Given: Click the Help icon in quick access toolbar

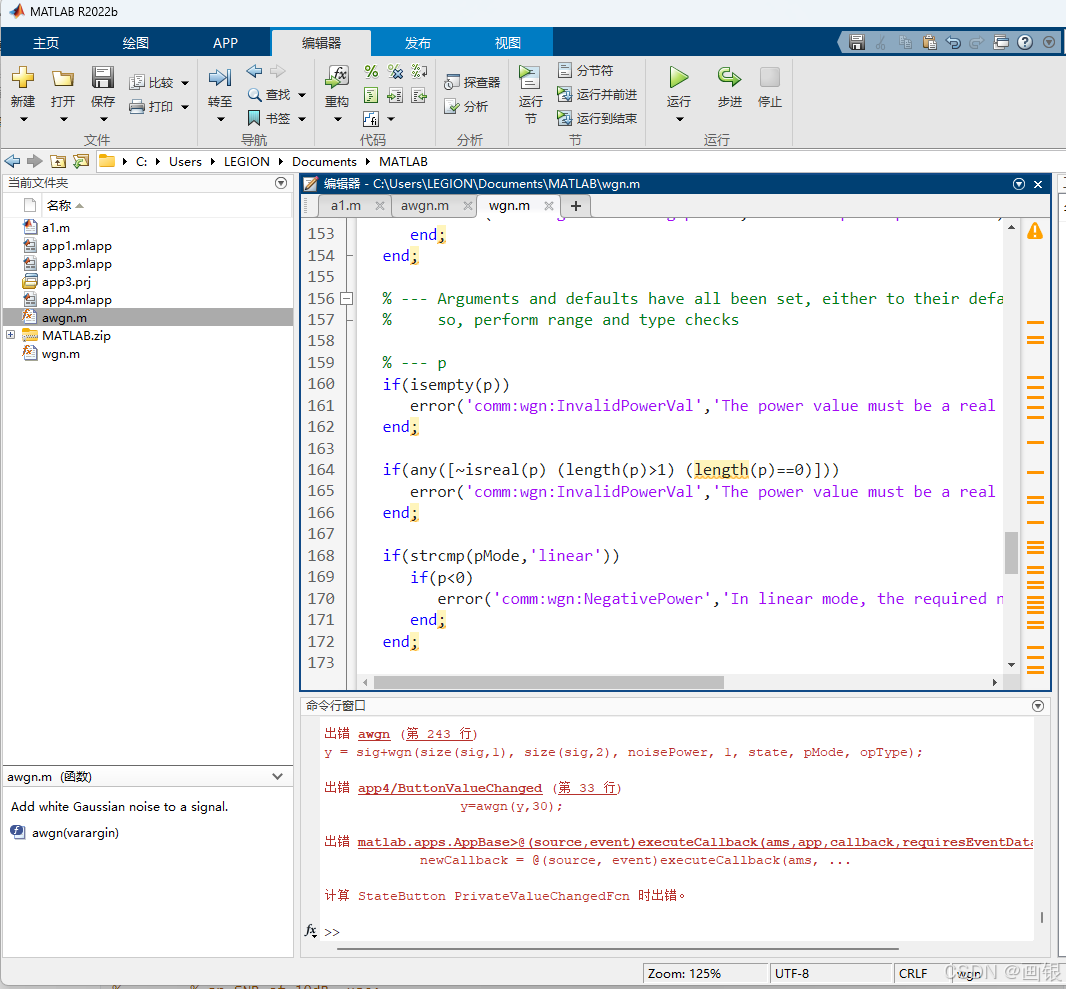Looking at the screenshot, I should point(1025,42).
